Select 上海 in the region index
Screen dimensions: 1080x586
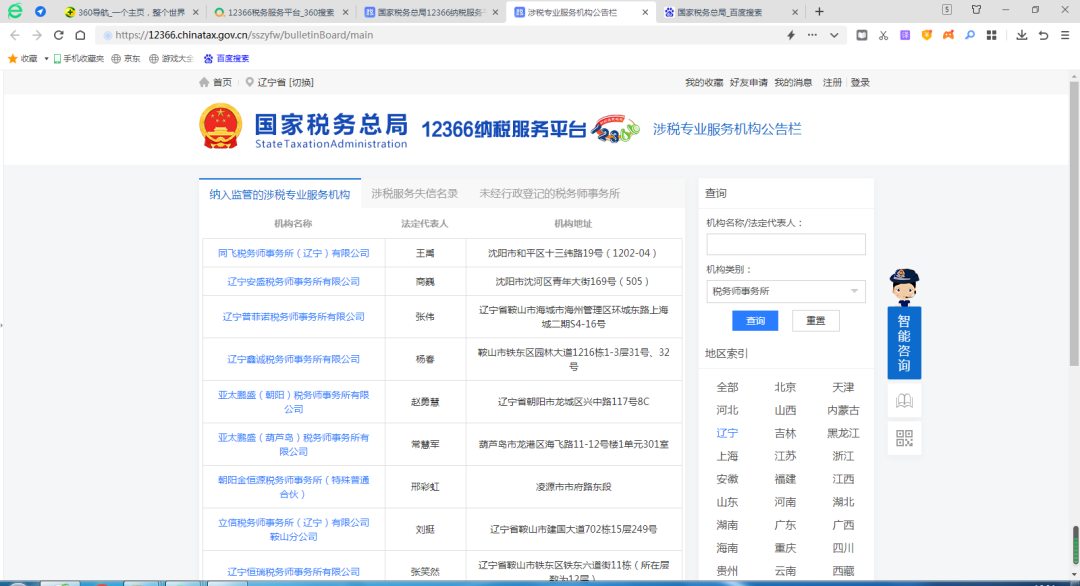point(727,457)
